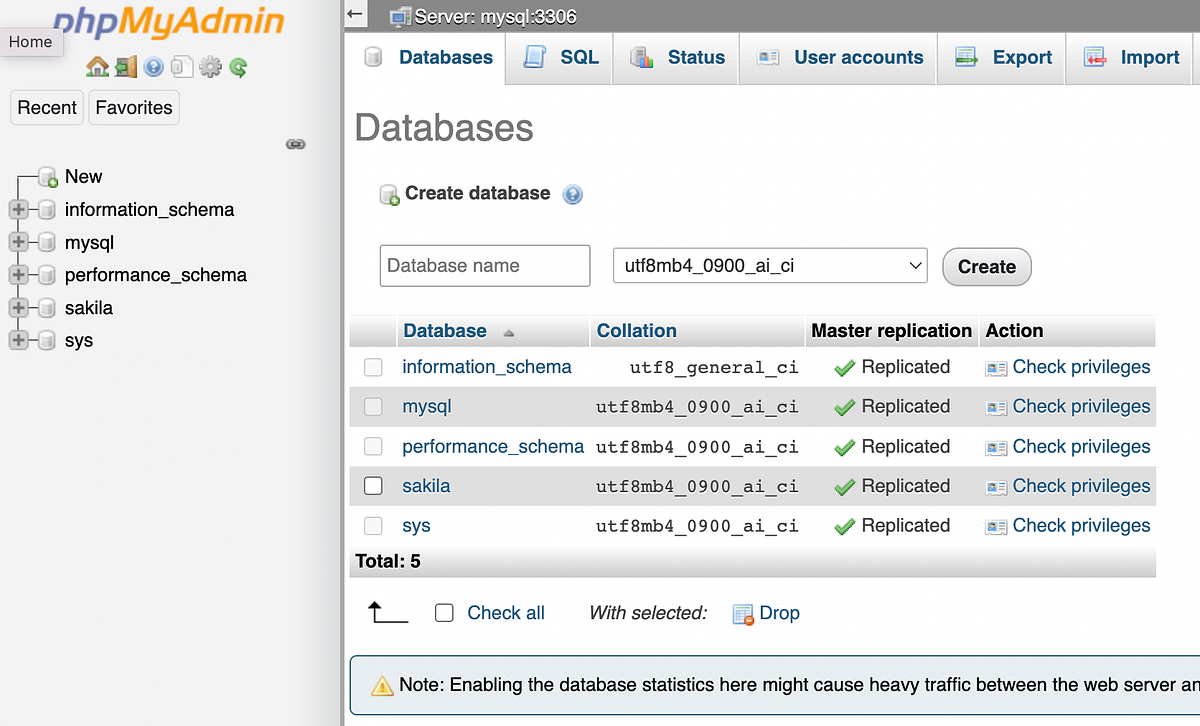Open the collation dropdown

point(769,265)
